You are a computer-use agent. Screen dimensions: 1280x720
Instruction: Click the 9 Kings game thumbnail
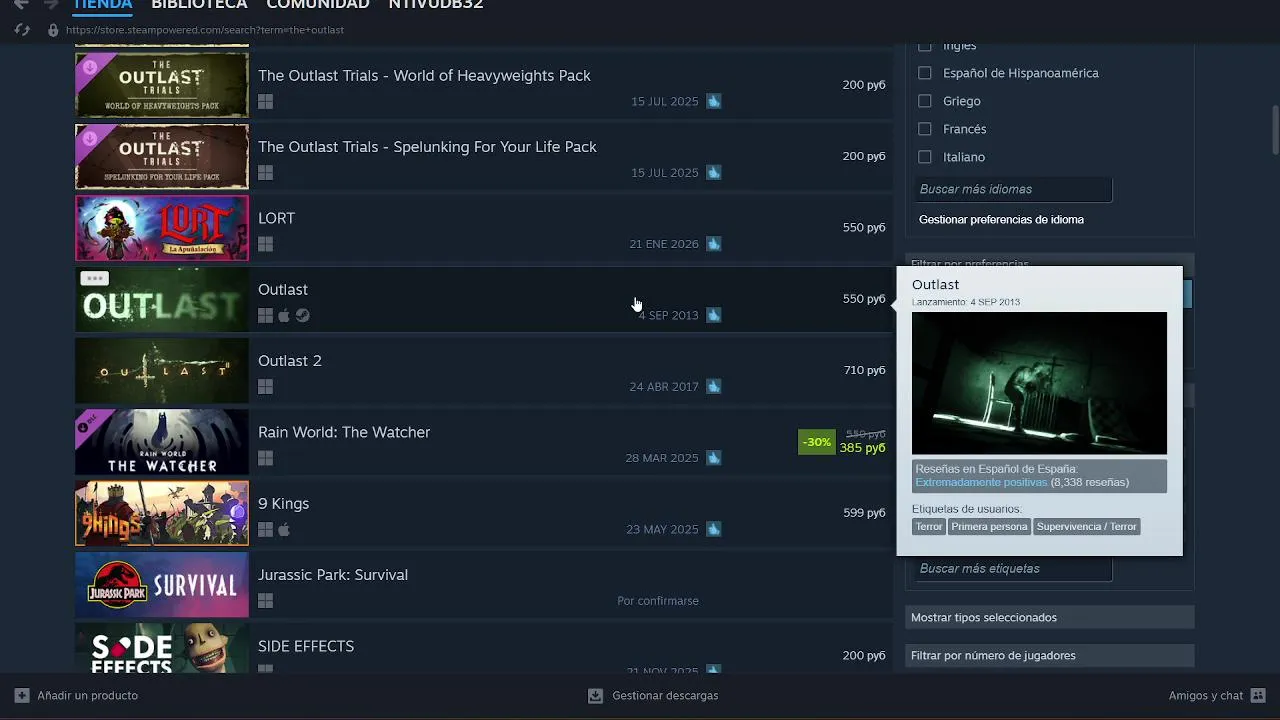point(162,513)
